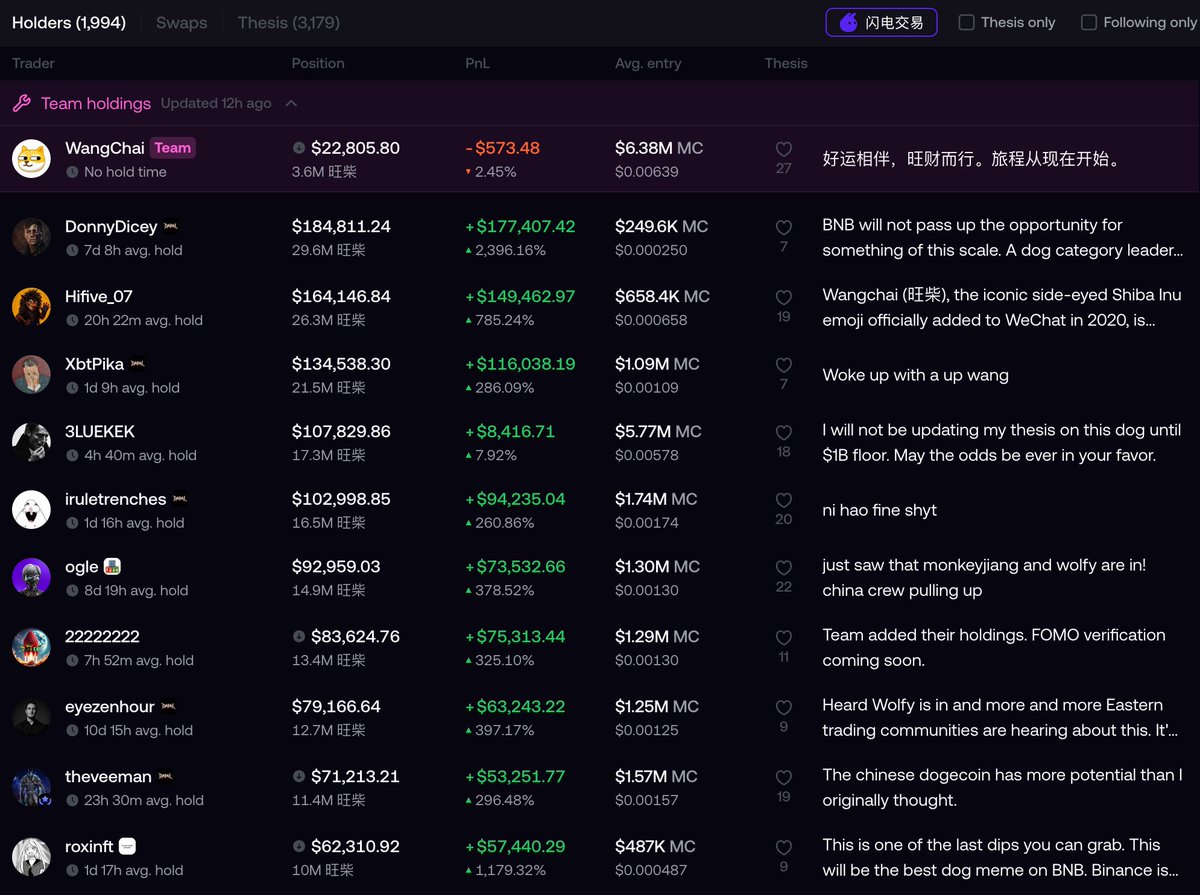Click DonnyDicey's +$177,407.42 PnL value

tap(520, 226)
